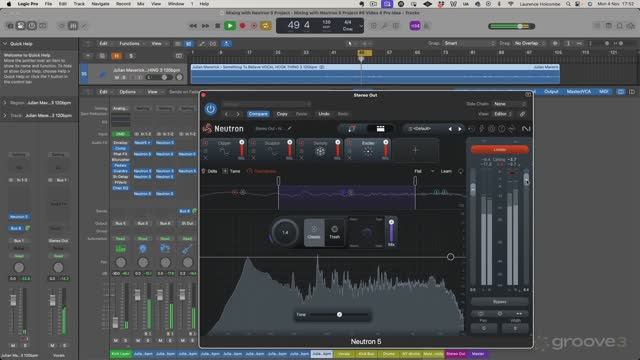
Task: Open Neutron settings gear icon
Action: [x=492, y=129]
